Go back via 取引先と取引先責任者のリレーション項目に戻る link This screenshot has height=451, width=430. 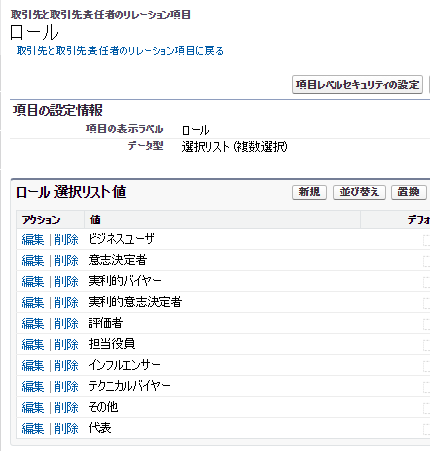[120, 51]
